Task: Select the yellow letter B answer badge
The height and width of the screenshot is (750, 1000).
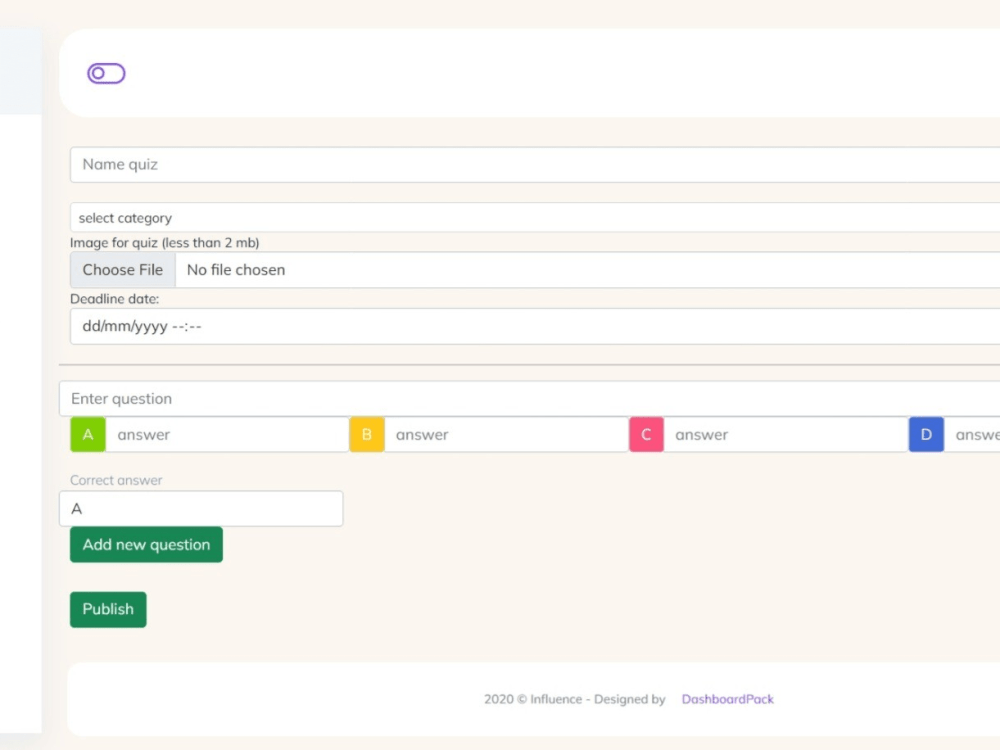Action: (x=366, y=434)
